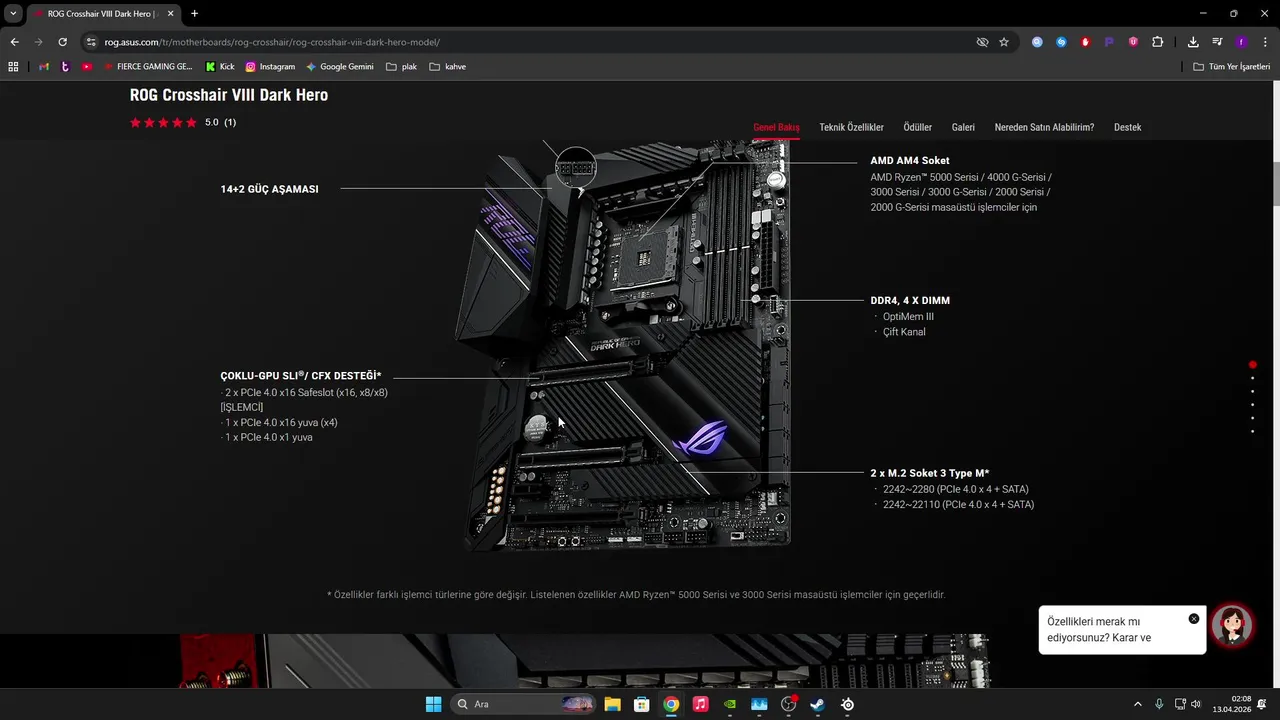The height and width of the screenshot is (720, 1280).
Task: Open Apple Music from taskbar
Action: coord(700,704)
